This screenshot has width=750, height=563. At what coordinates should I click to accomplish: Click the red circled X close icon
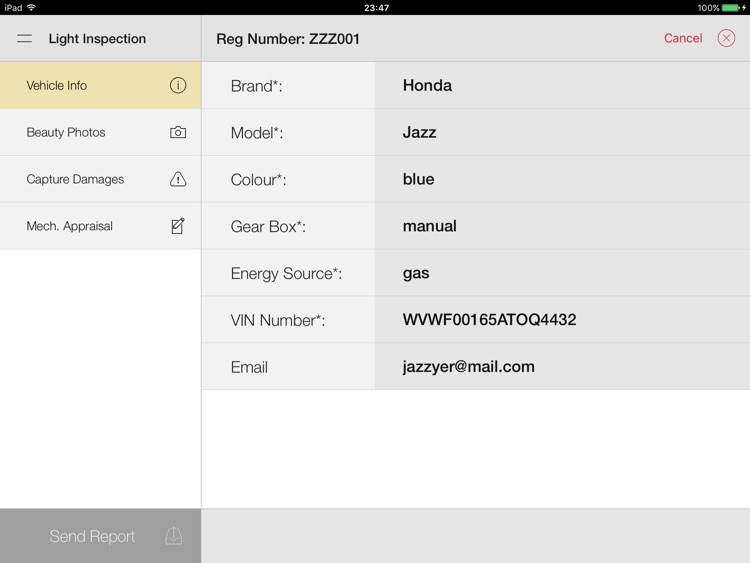click(x=727, y=38)
